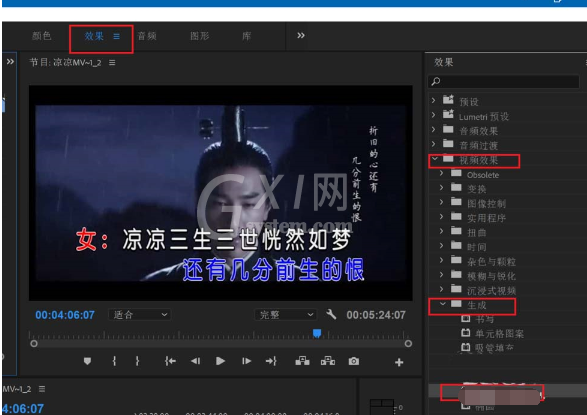Open the button editor plus icon

399,362
